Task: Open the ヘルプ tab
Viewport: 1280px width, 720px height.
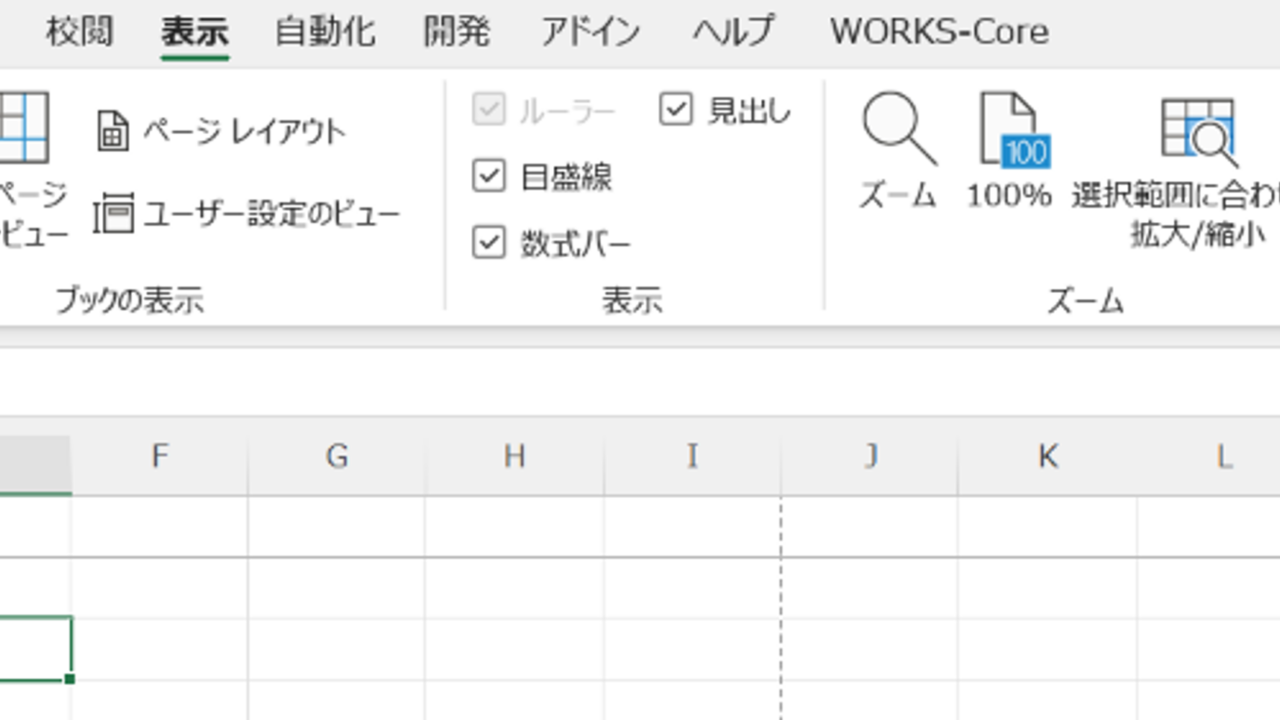Action: point(733,32)
